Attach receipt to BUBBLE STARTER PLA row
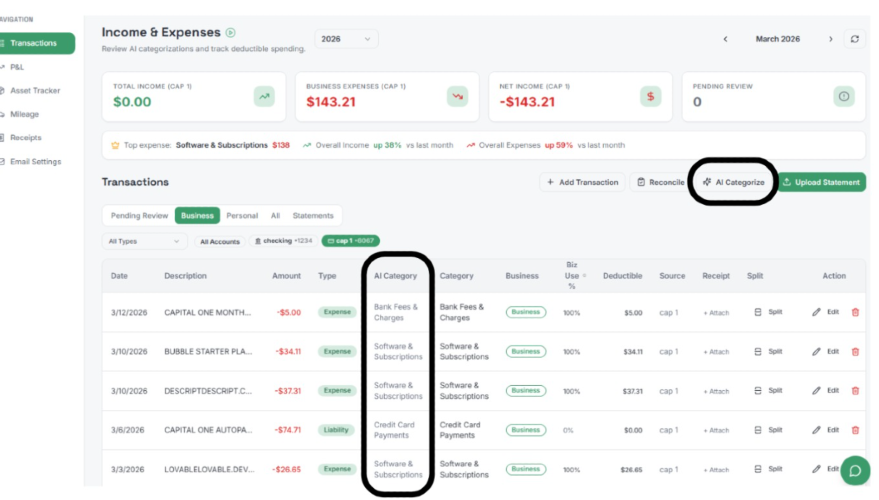Image resolution: width=879 pixels, height=500 pixels. point(716,352)
